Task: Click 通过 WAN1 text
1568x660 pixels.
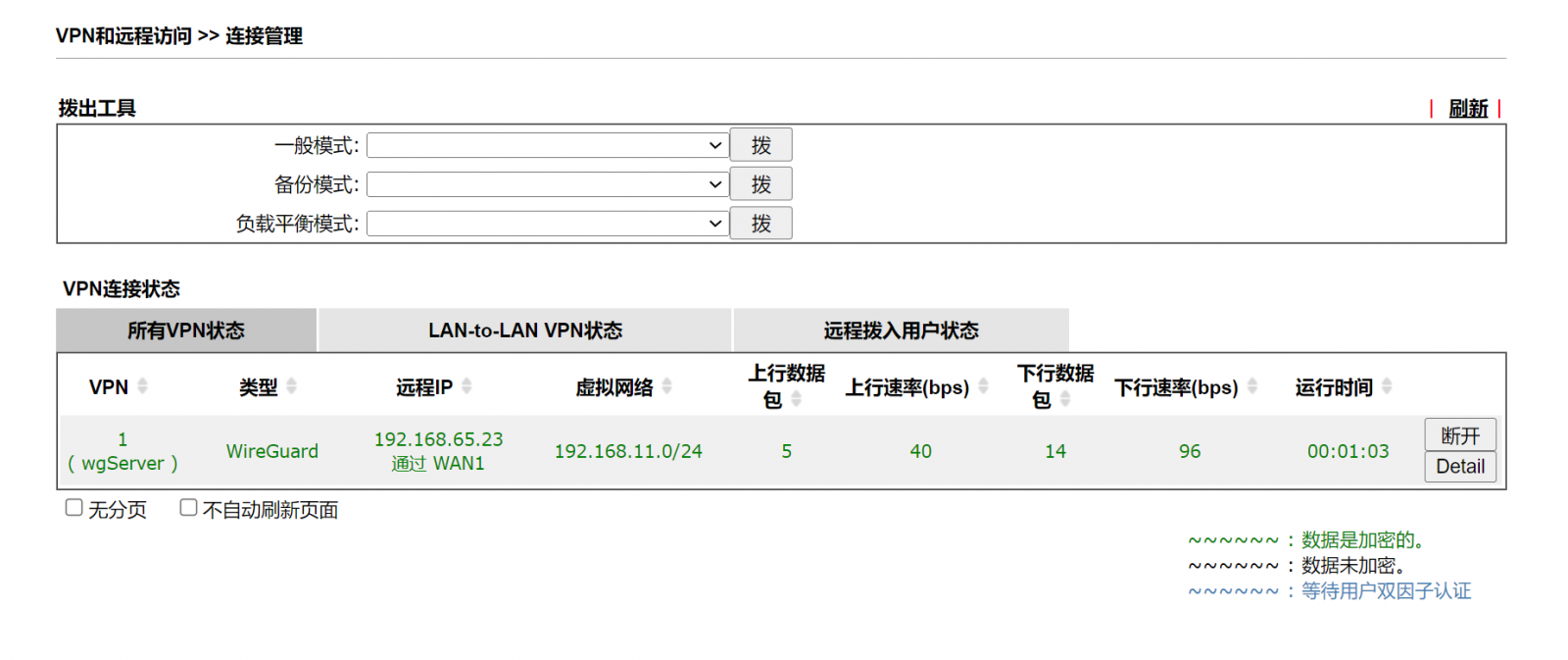Action: (x=438, y=464)
